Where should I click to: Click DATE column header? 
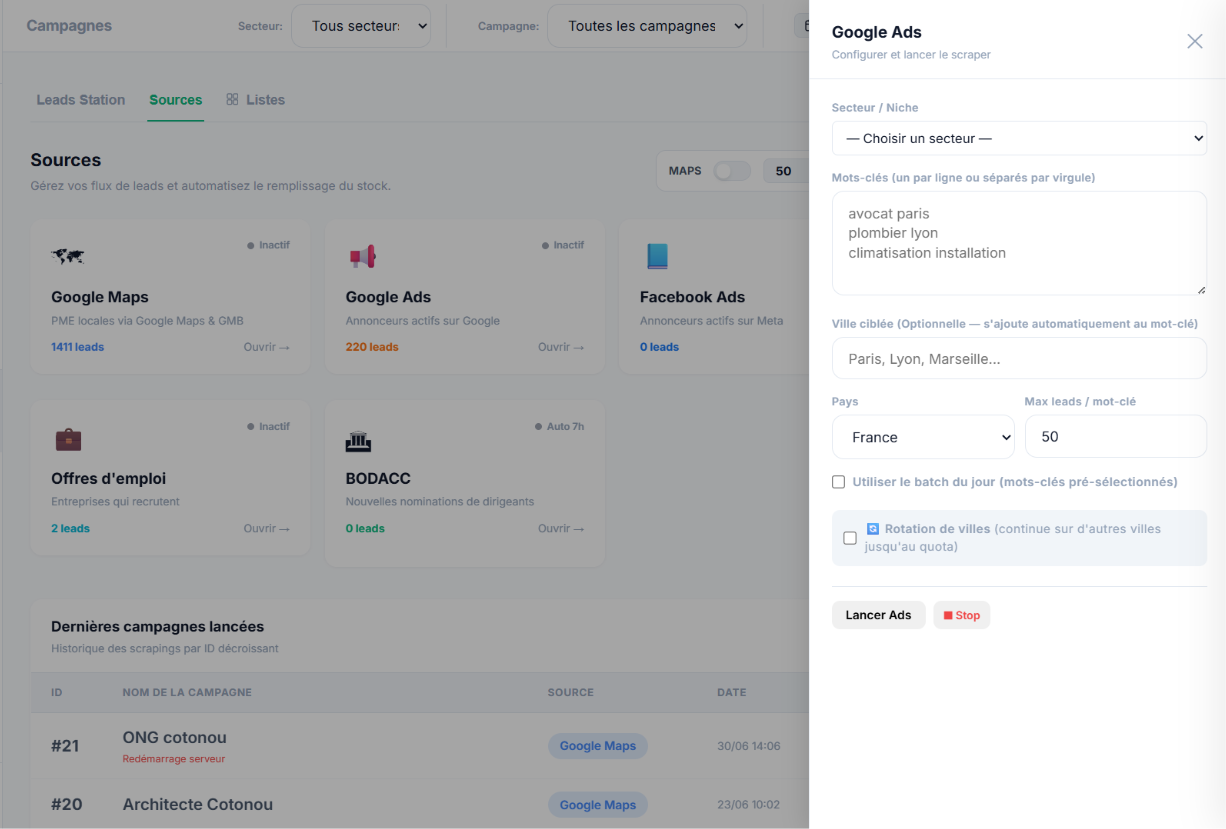point(731,692)
